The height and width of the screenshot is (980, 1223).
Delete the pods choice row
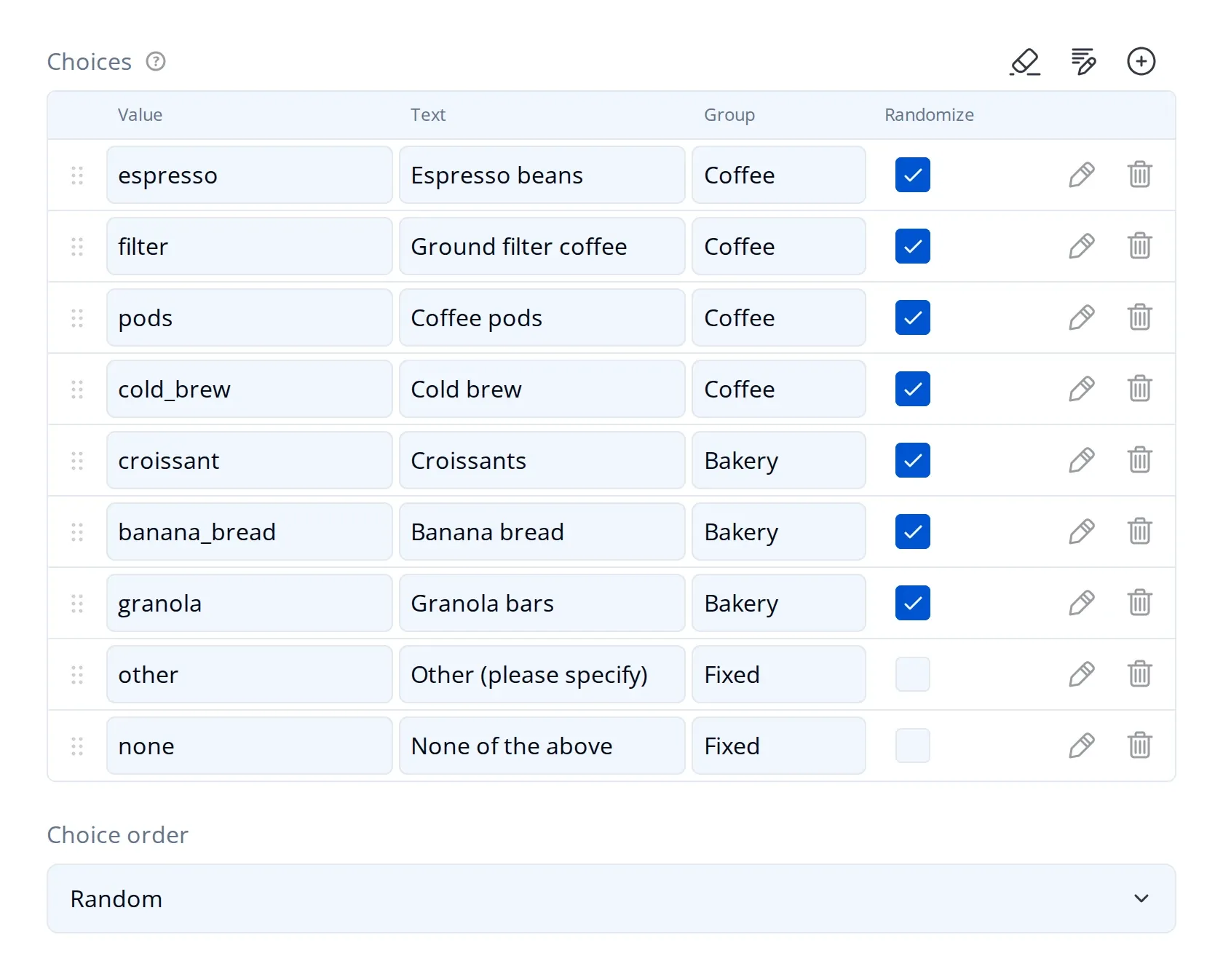click(1139, 317)
